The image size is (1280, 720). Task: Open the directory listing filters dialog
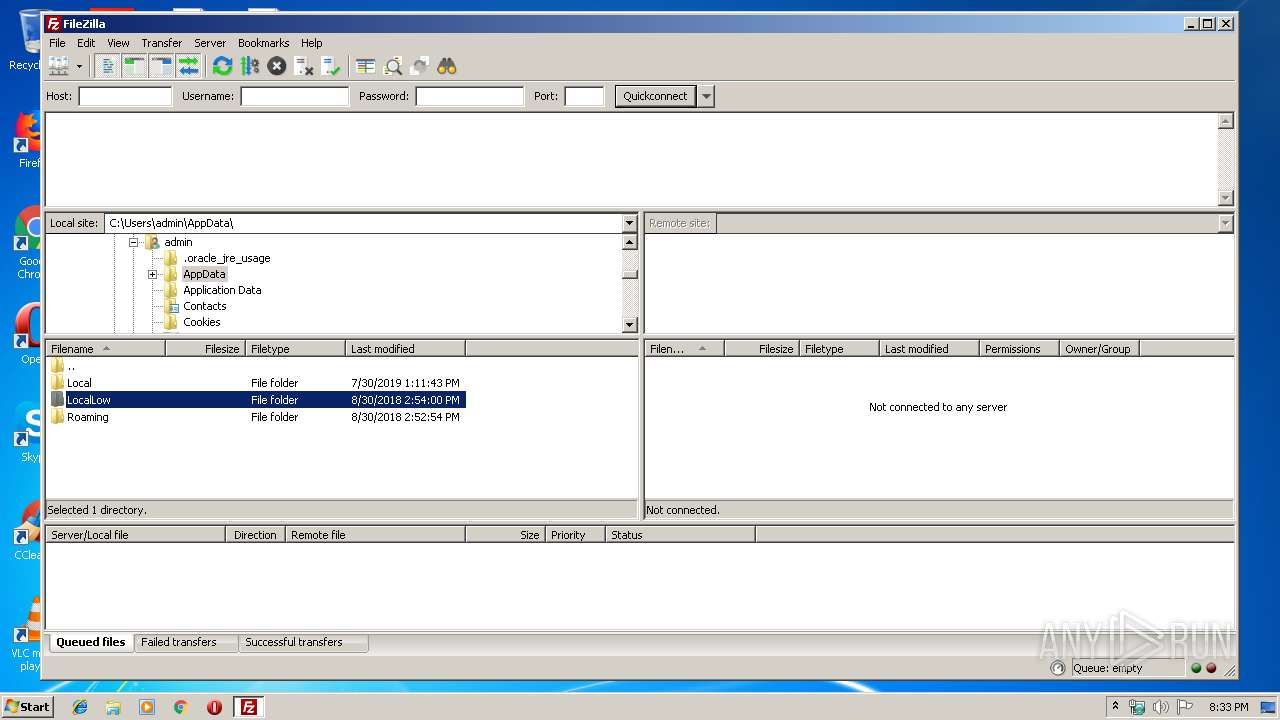366,66
